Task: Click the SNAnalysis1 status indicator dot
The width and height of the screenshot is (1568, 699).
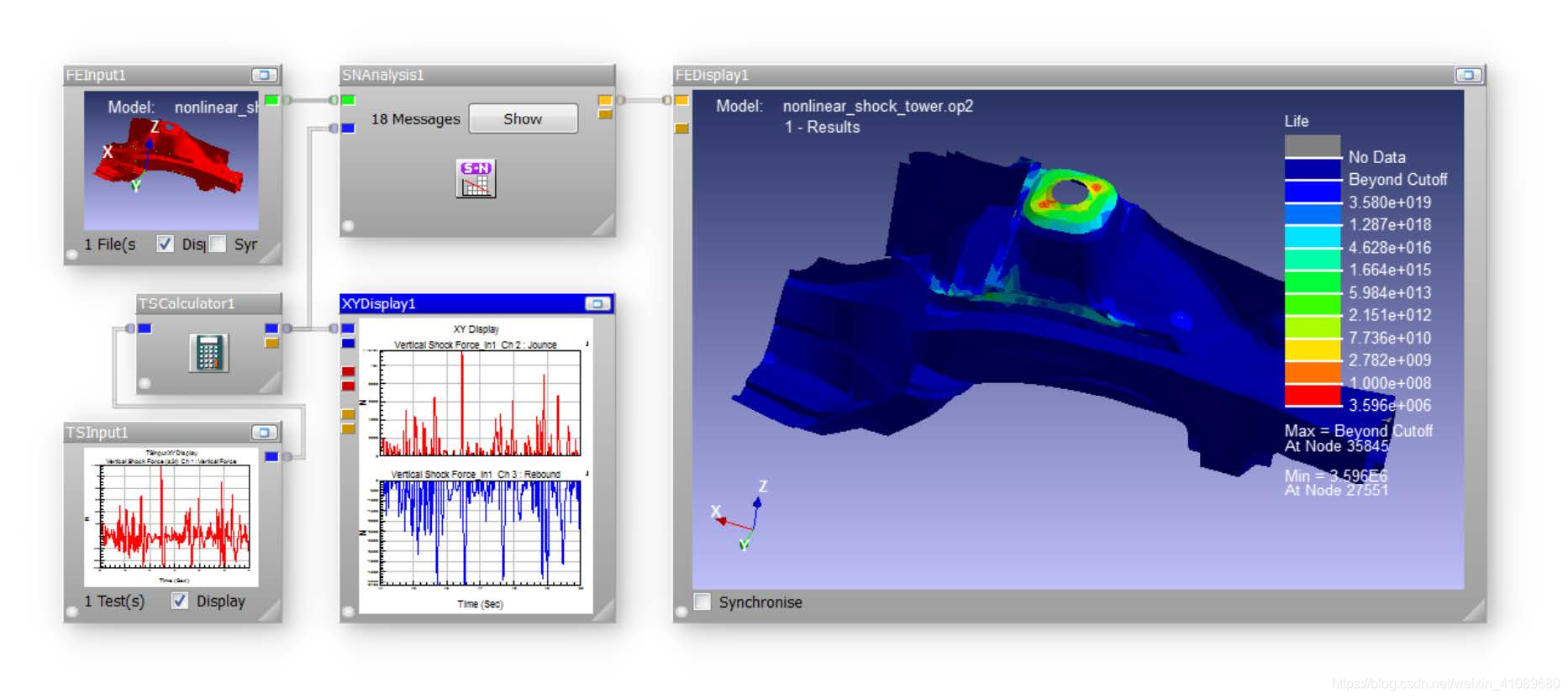Action: point(348,225)
